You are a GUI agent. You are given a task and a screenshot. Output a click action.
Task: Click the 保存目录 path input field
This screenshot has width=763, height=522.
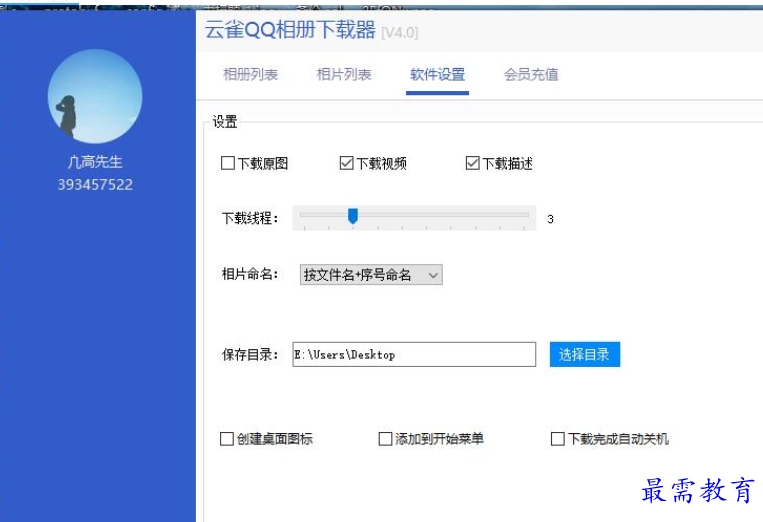414,355
